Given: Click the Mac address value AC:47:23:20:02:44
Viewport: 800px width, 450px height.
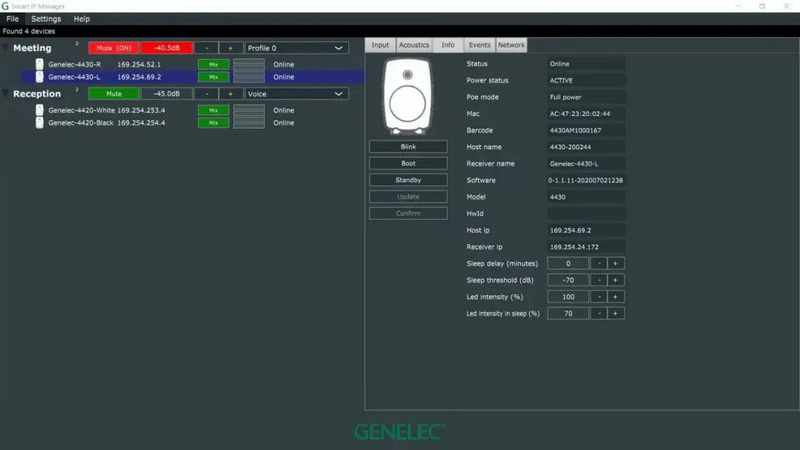Looking at the screenshot, I should (x=586, y=114).
